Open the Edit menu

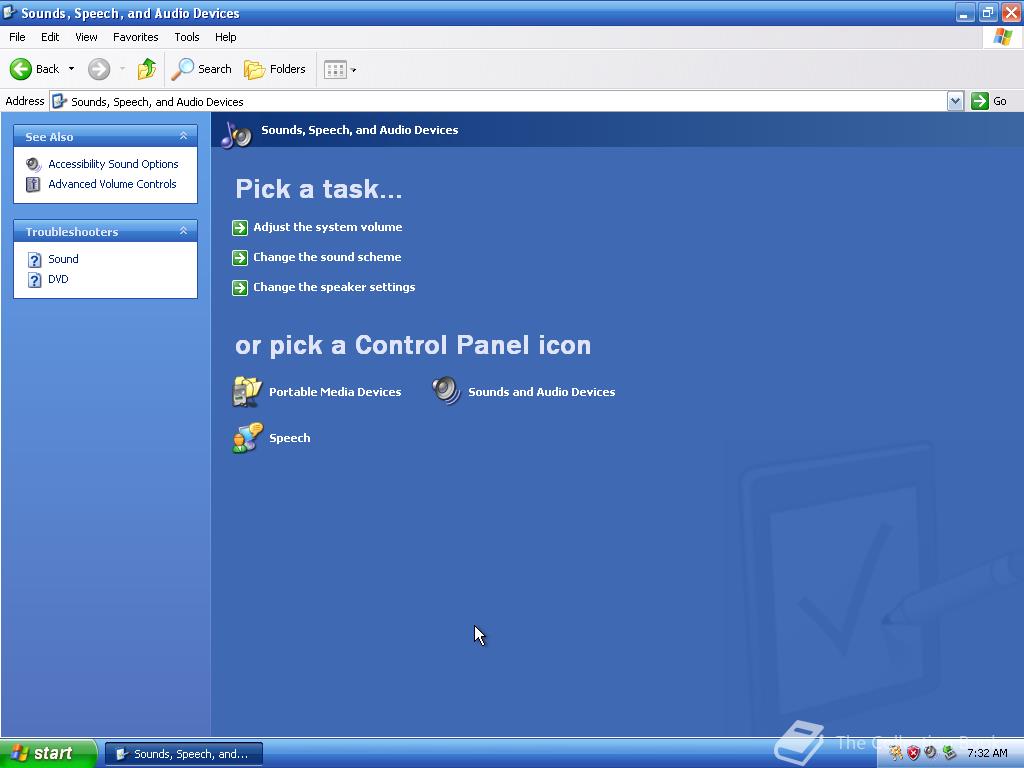coord(50,37)
